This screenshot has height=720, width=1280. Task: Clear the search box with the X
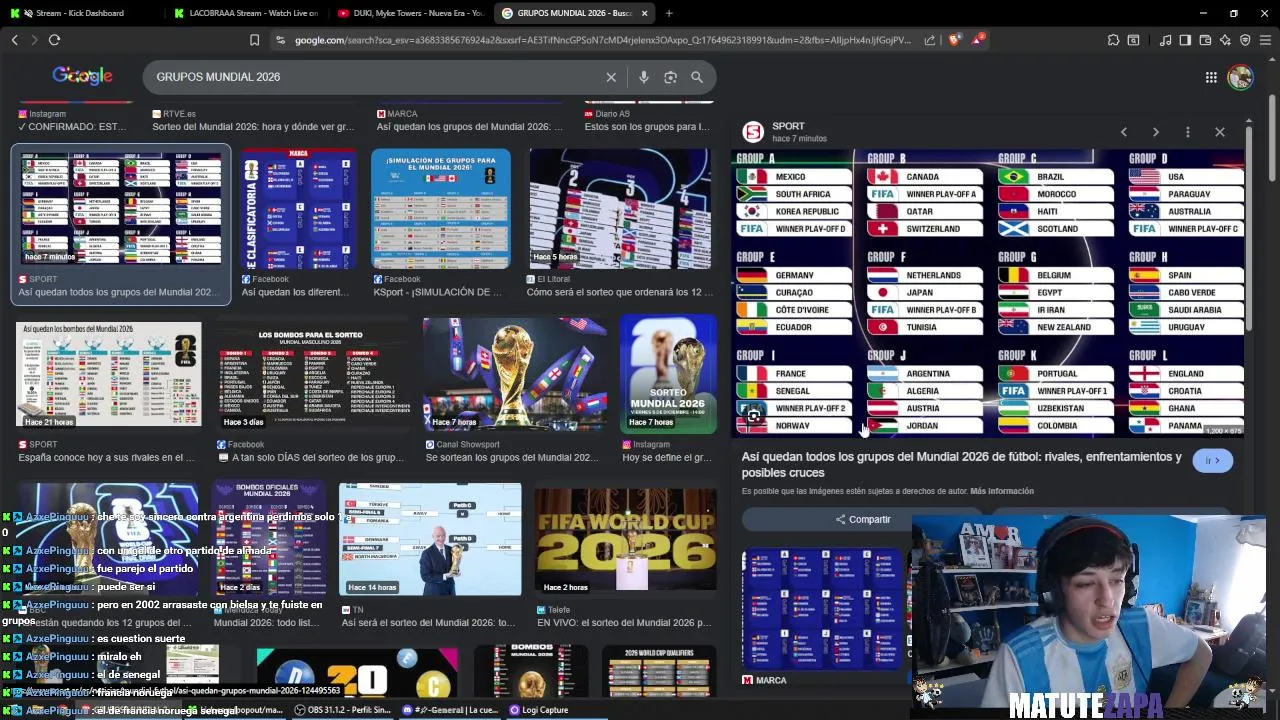tap(611, 77)
